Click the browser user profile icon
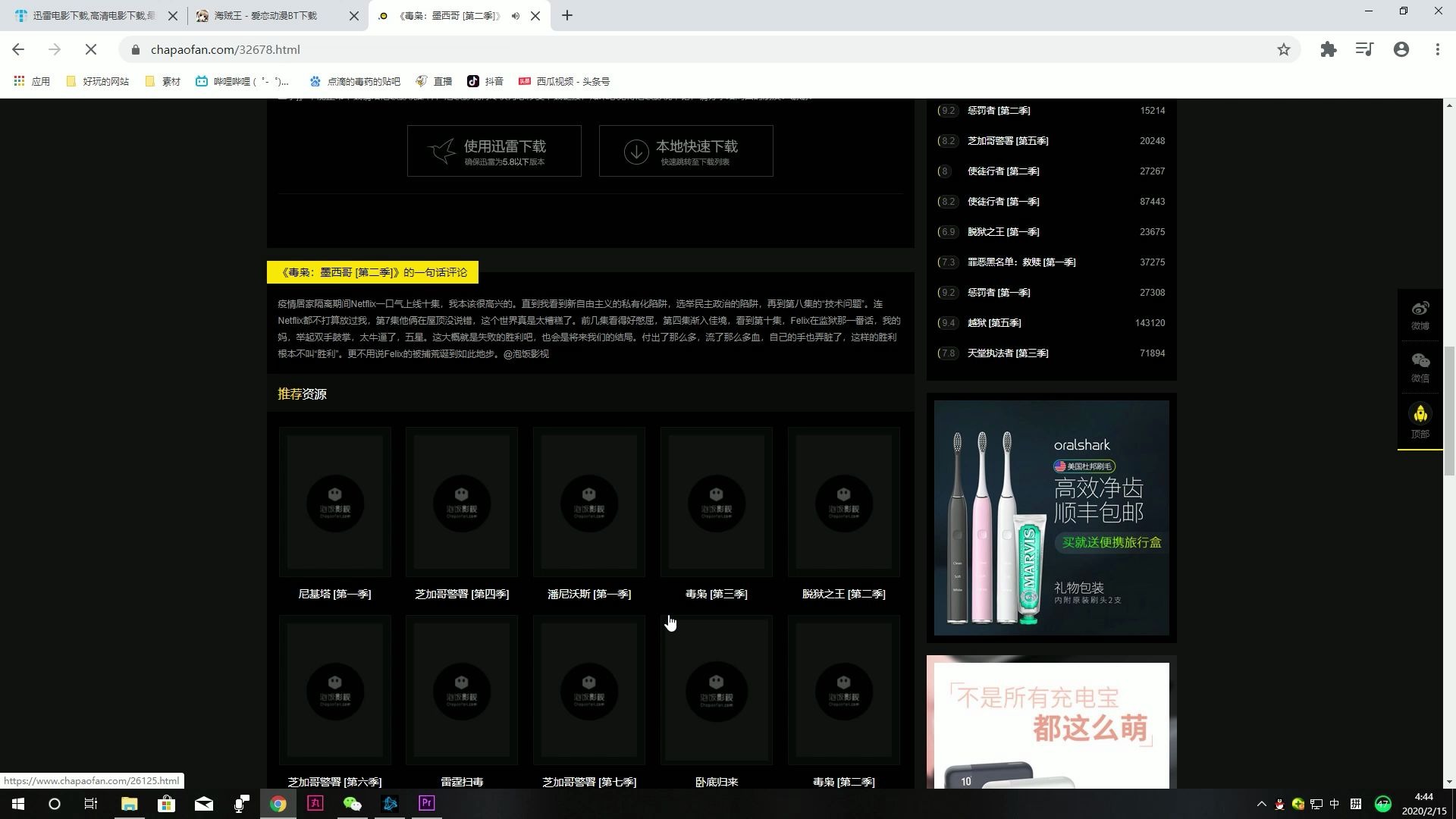 click(x=1400, y=49)
